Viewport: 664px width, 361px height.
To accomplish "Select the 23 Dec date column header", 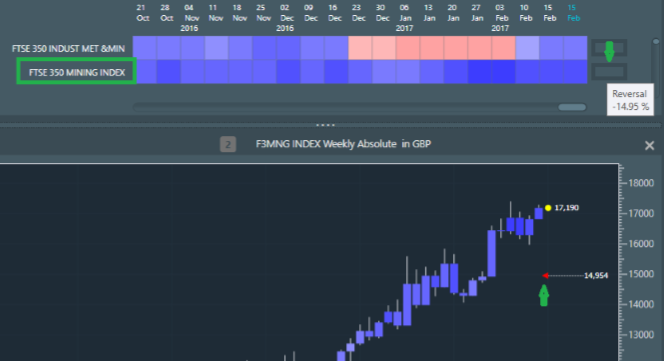I will tap(358, 13).
